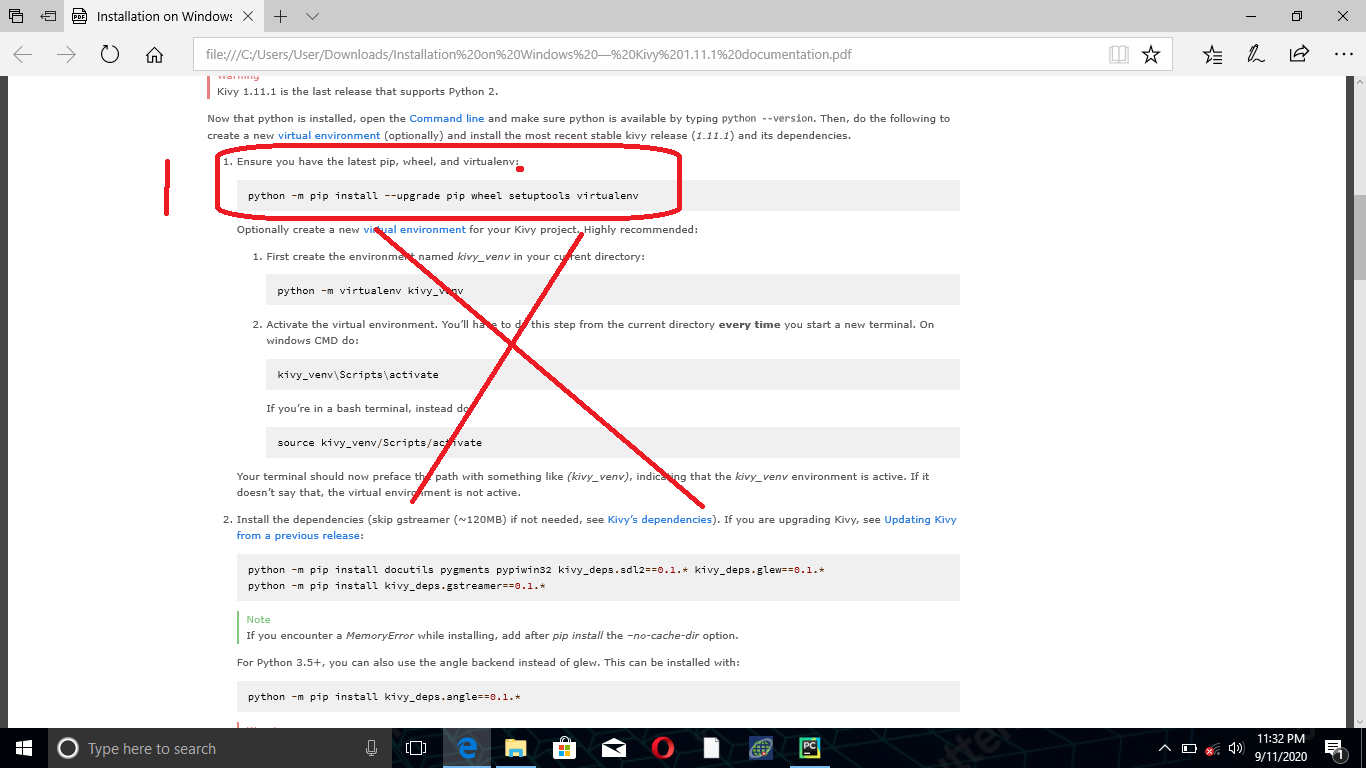Set these tabs aside
The height and width of the screenshot is (768, 1366).
pos(44,16)
